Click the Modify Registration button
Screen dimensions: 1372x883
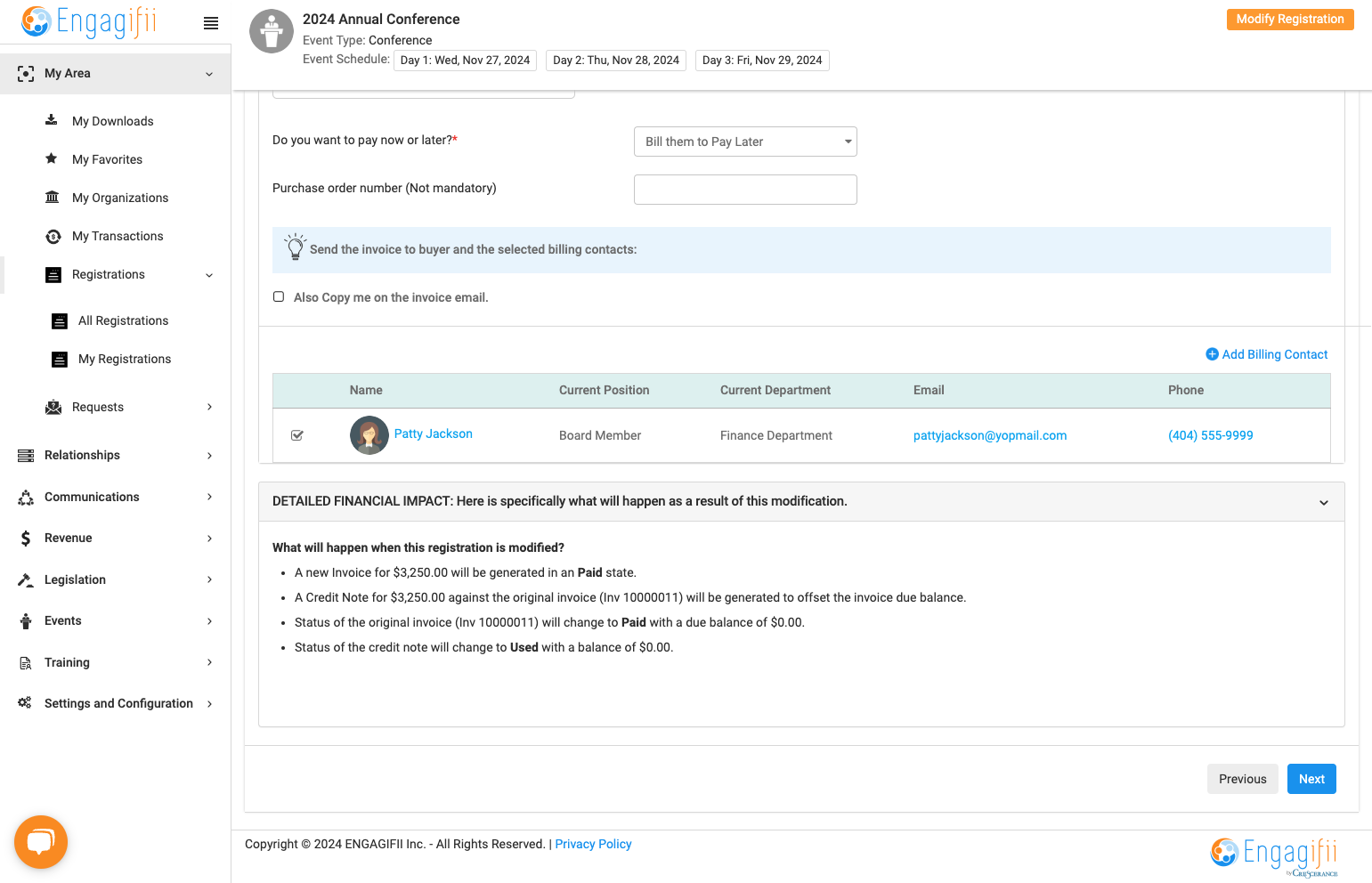click(x=1290, y=20)
